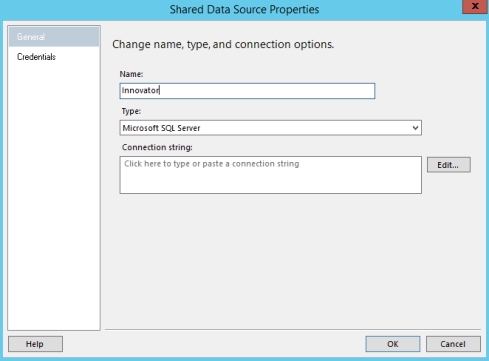Close the Shared Data Source Properties window

pos(475,6)
